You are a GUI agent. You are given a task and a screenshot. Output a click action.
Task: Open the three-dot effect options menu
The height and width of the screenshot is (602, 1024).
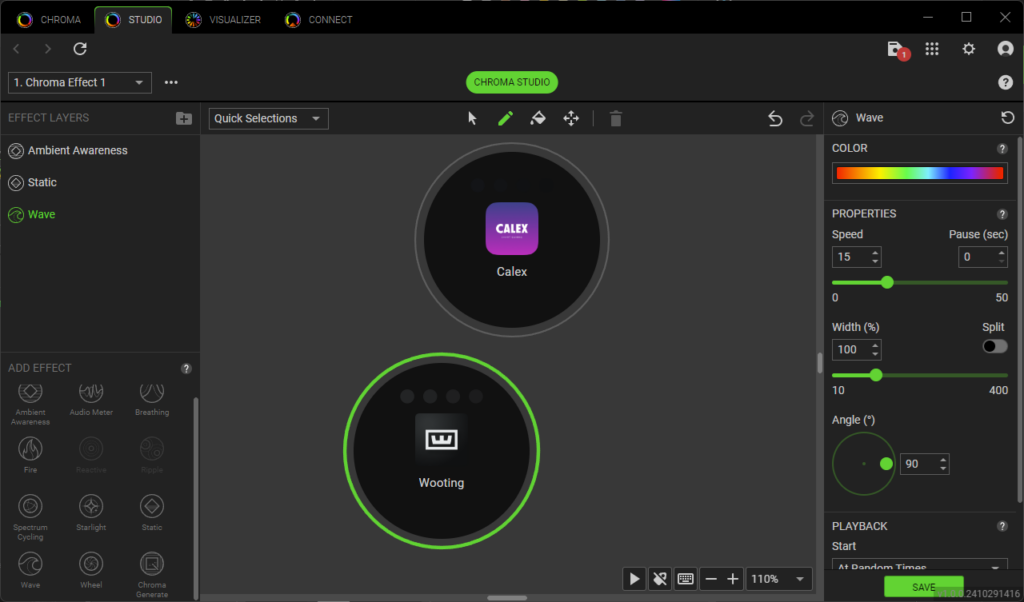[171, 82]
